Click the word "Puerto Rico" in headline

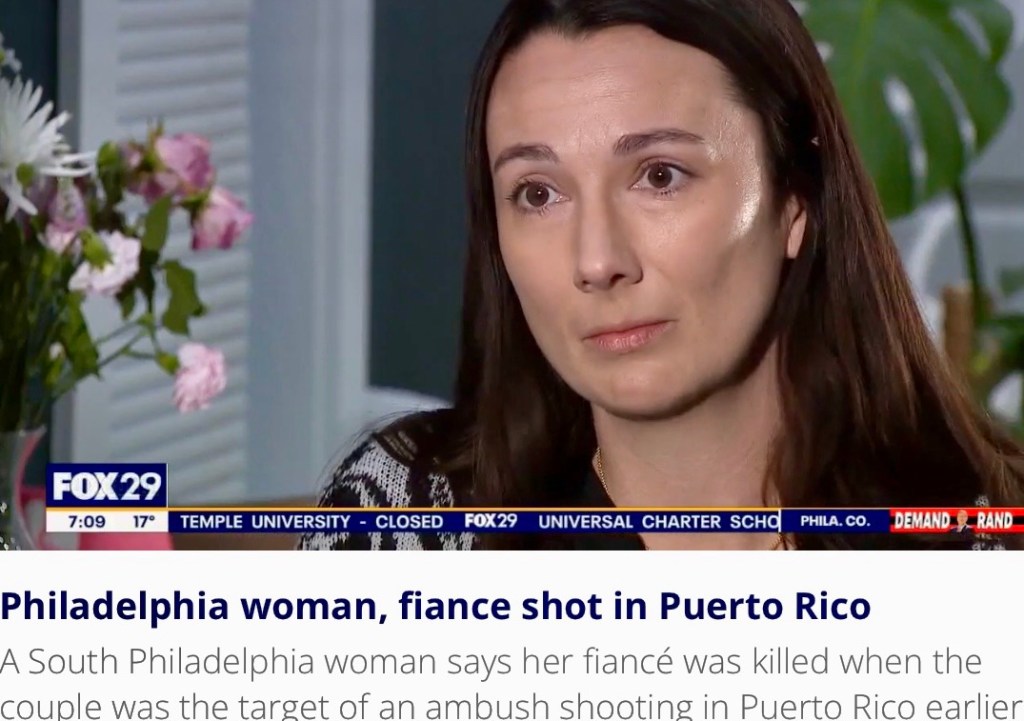(x=765, y=605)
